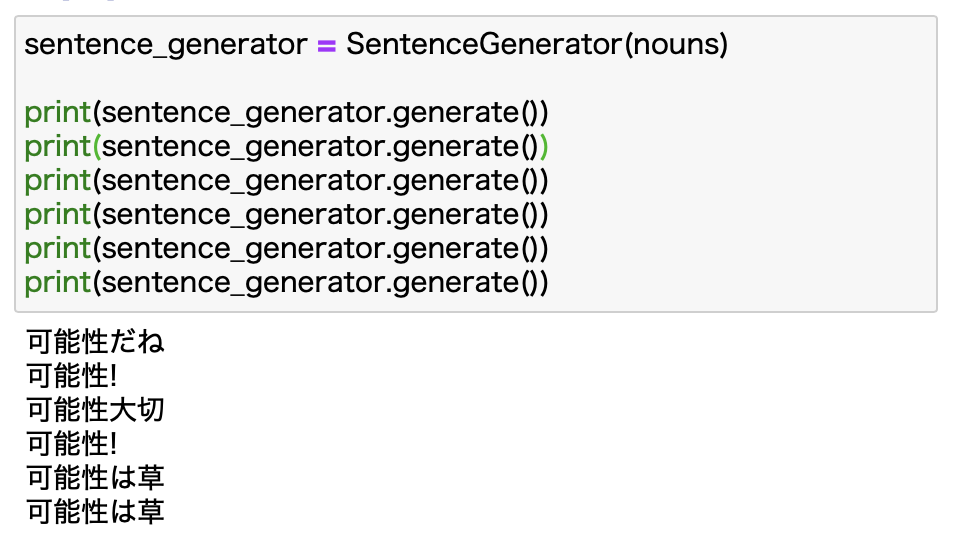
Task: Click the highlighted green opening parenthesis
Action: (x=96, y=147)
